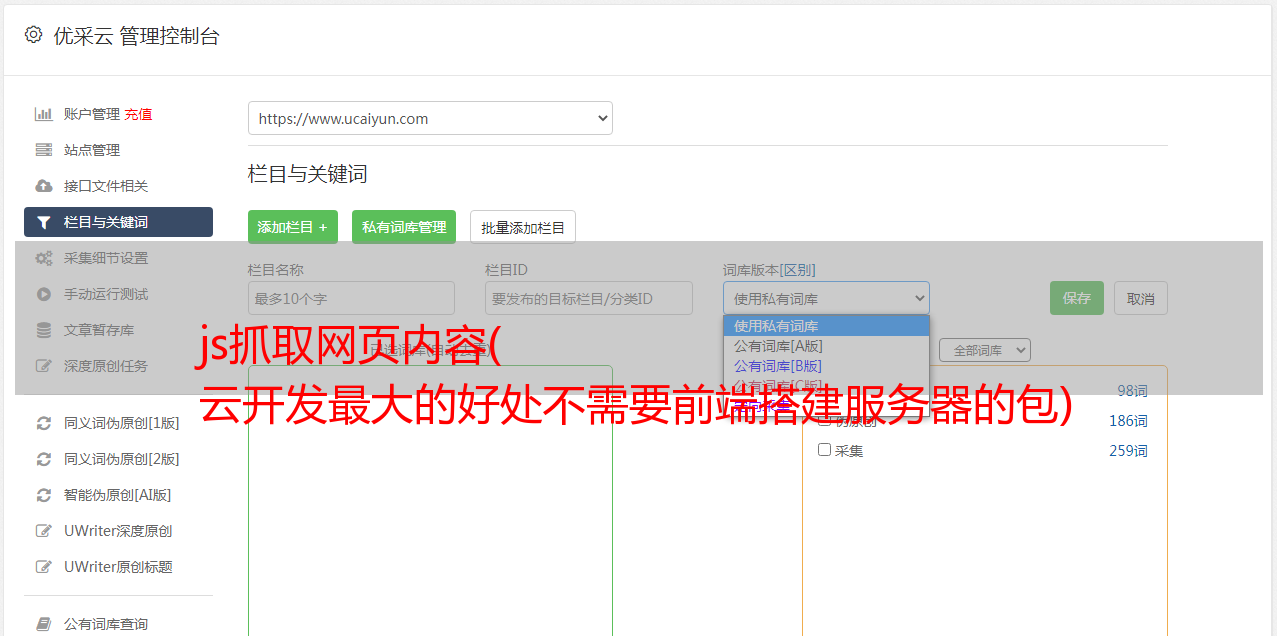Open the 全部词库 filter dropdown
Screen dimensions: 1277x636
[x=985, y=350]
